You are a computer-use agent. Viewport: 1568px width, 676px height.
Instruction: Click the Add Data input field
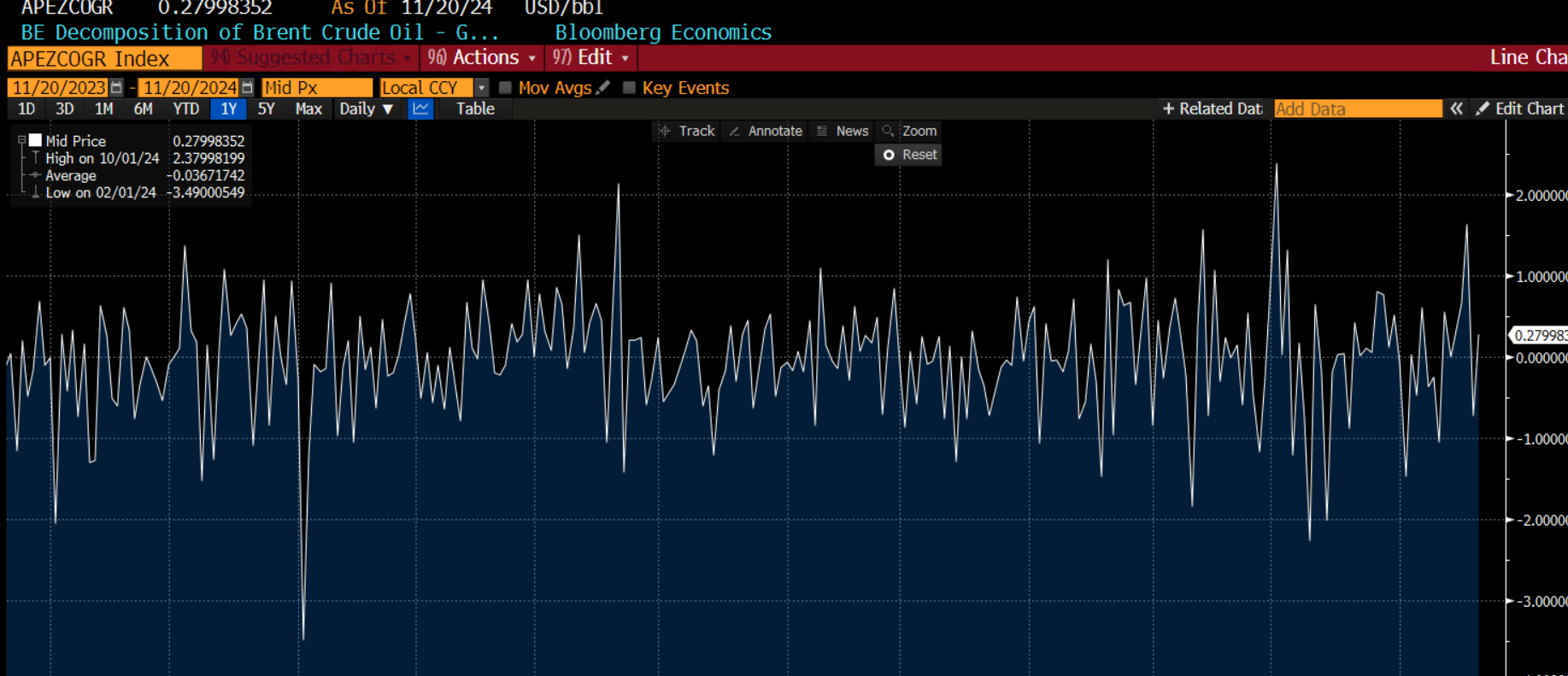(x=1357, y=109)
